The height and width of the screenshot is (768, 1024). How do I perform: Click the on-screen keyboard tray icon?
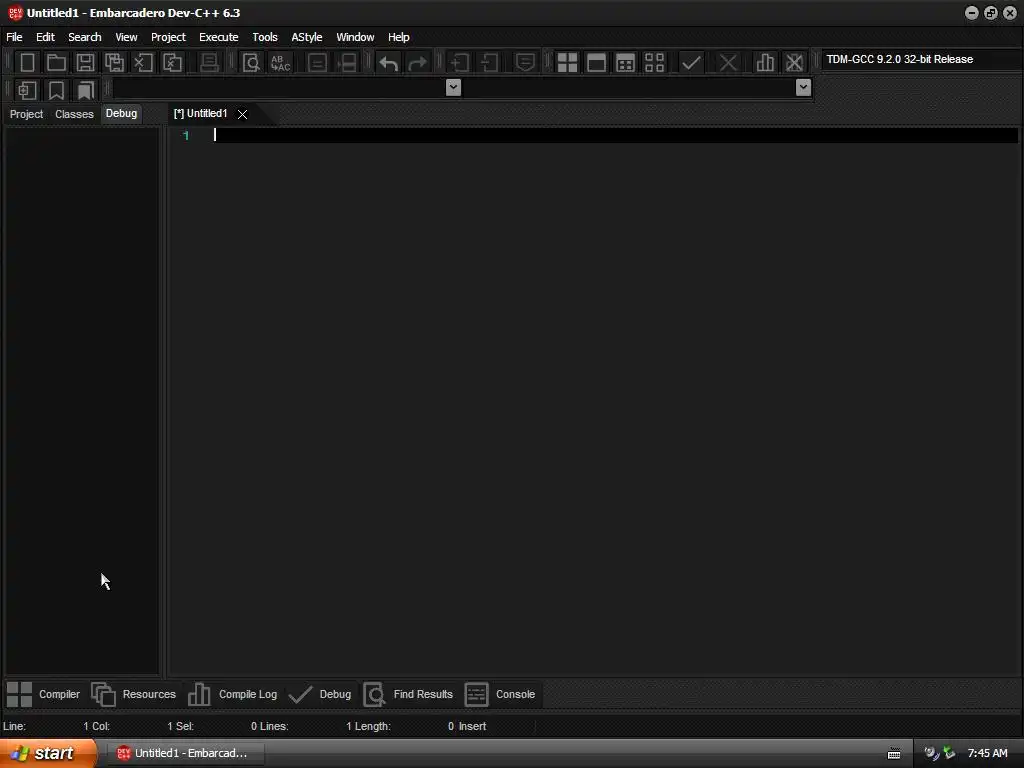pyautogui.click(x=894, y=754)
